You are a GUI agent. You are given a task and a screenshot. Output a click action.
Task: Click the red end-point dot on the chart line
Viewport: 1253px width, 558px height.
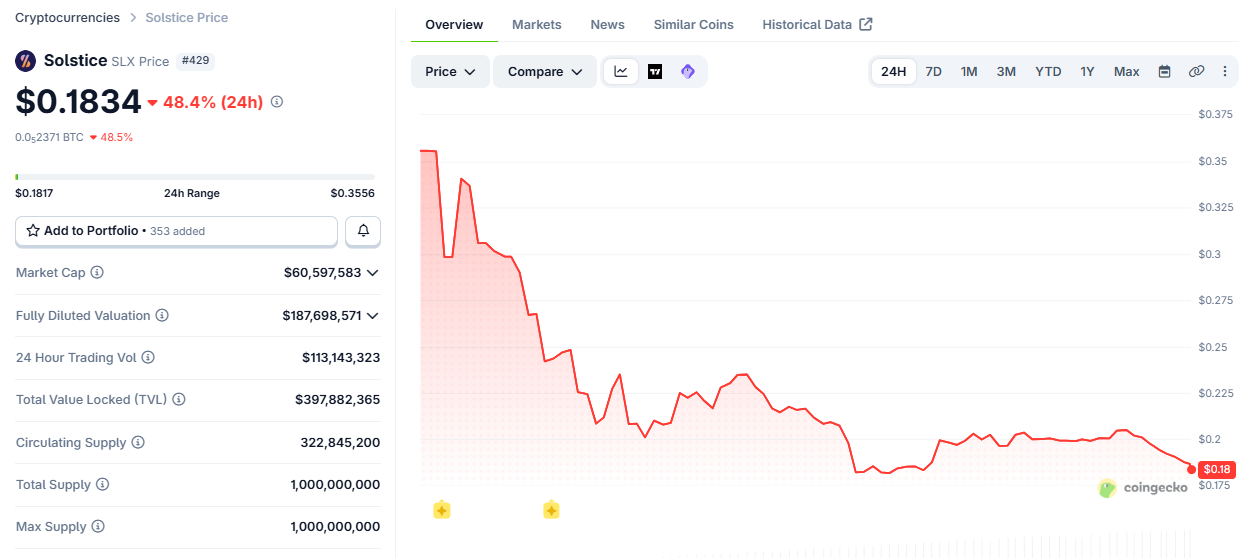coord(1191,468)
